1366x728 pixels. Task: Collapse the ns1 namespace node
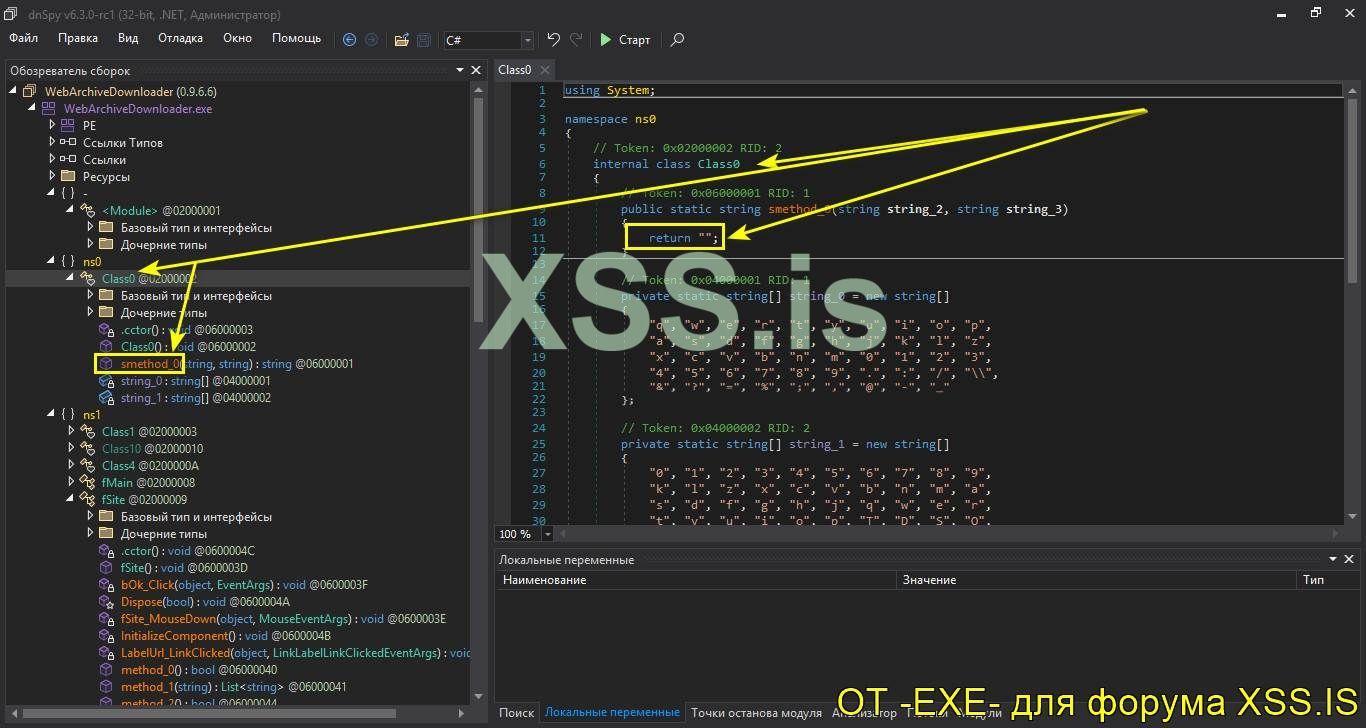pyautogui.click(x=51, y=415)
